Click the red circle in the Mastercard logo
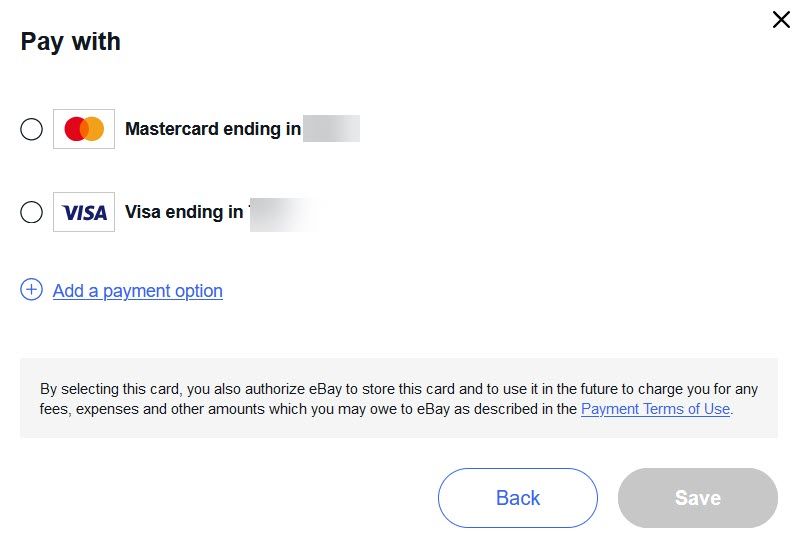The height and width of the screenshot is (546, 796). click(x=75, y=129)
